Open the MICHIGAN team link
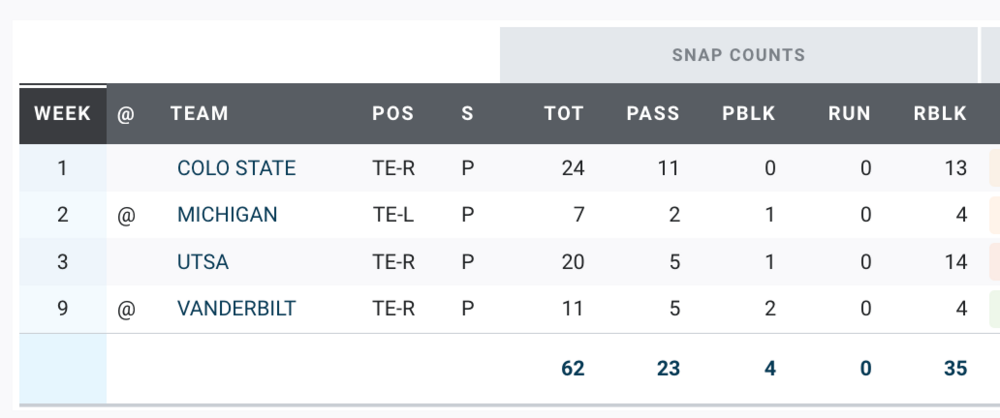This screenshot has width=1000, height=418. tap(227, 215)
